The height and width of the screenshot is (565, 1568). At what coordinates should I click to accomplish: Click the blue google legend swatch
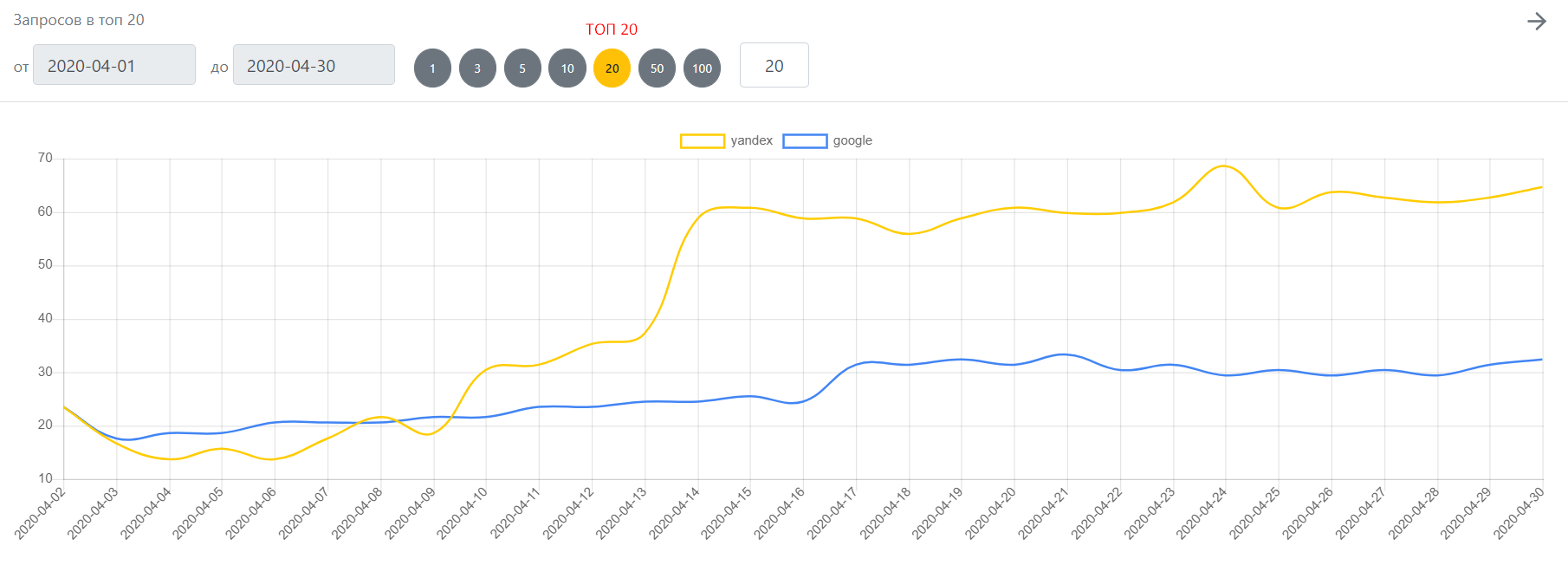pos(805,141)
